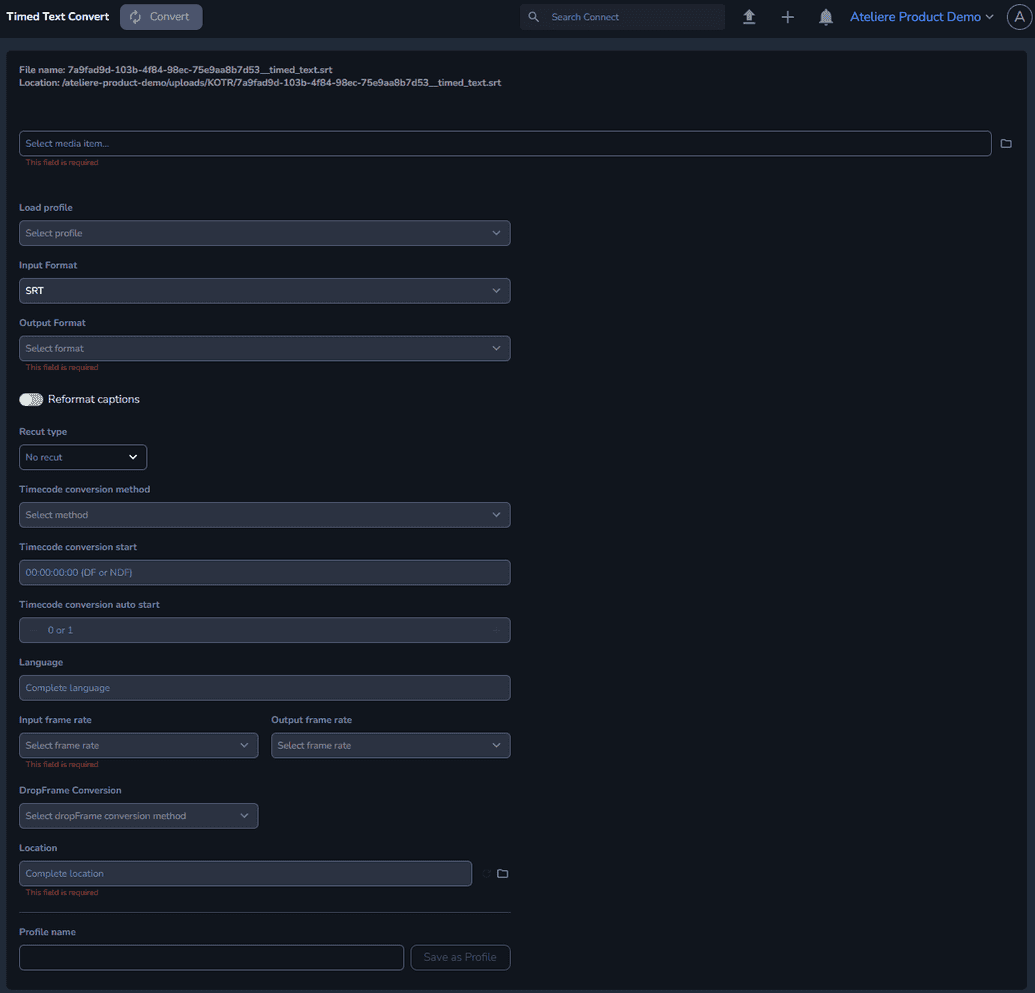Click the Location path text line
The width and height of the screenshot is (1035, 993).
pyautogui.click(x=260, y=83)
